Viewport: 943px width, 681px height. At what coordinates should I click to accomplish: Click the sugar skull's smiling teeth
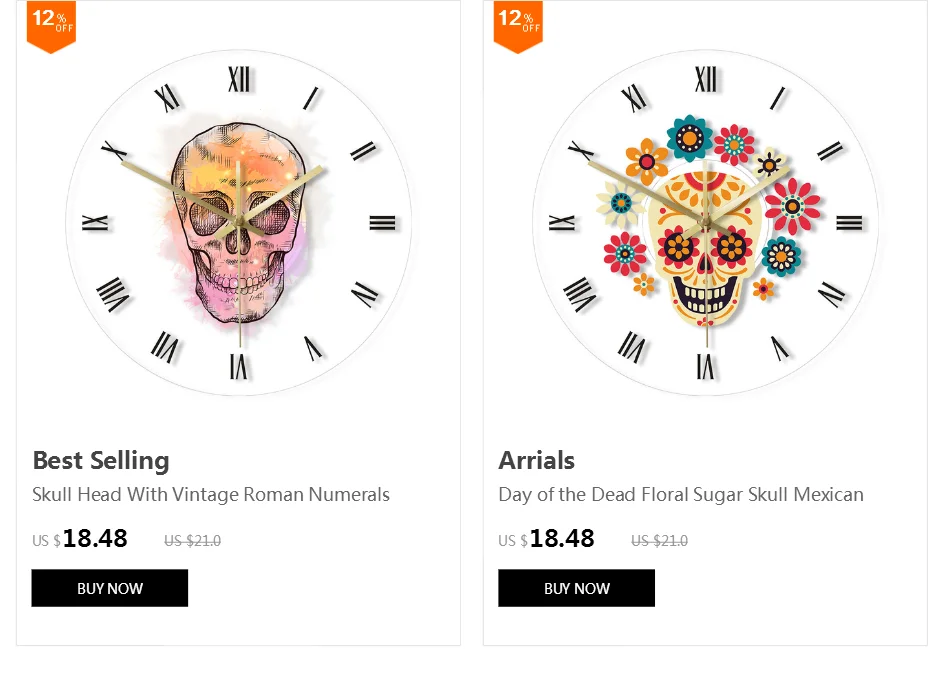point(705,291)
